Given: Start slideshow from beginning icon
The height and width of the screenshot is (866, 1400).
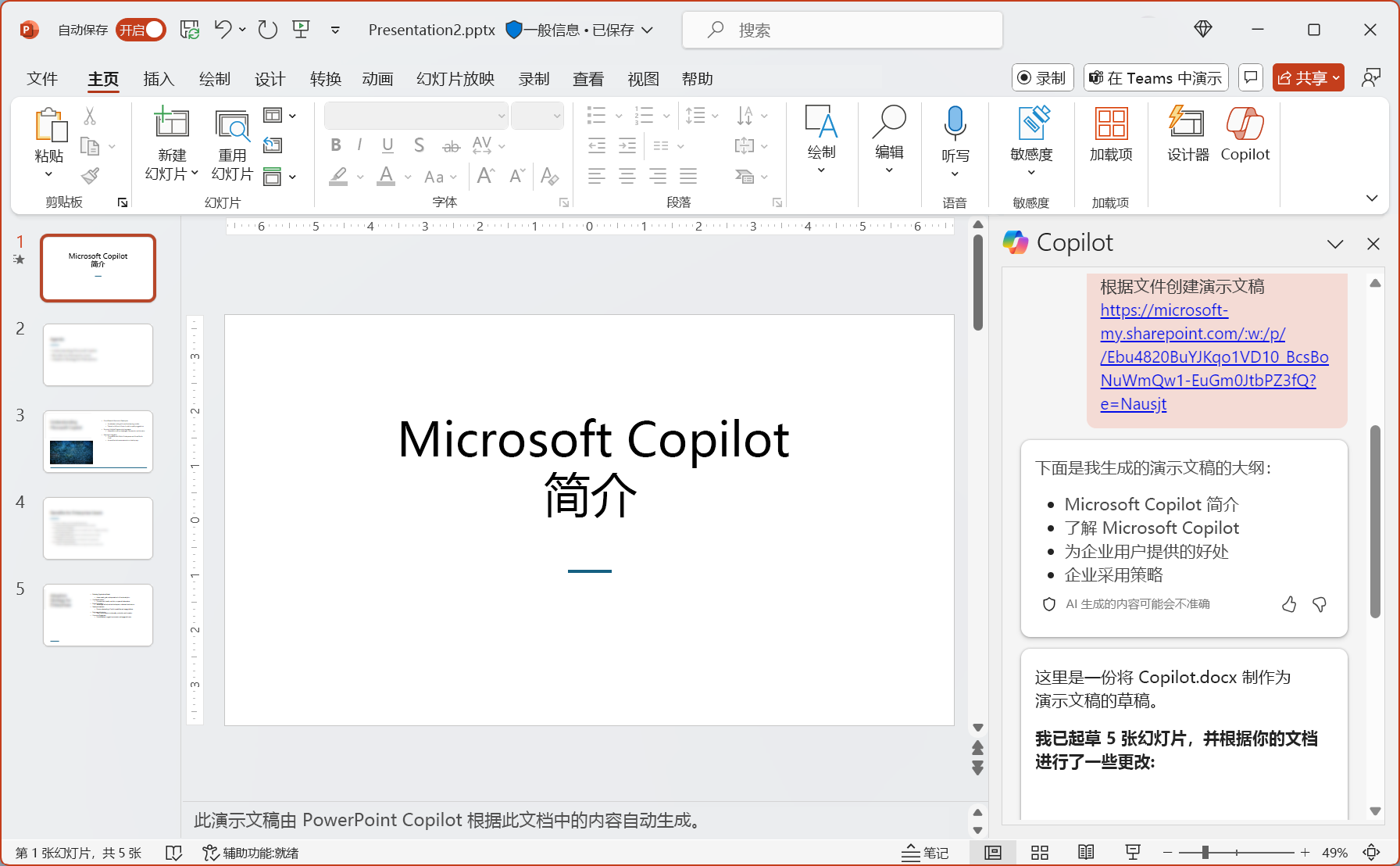Looking at the screenshot, I should [x=301, y=30].
